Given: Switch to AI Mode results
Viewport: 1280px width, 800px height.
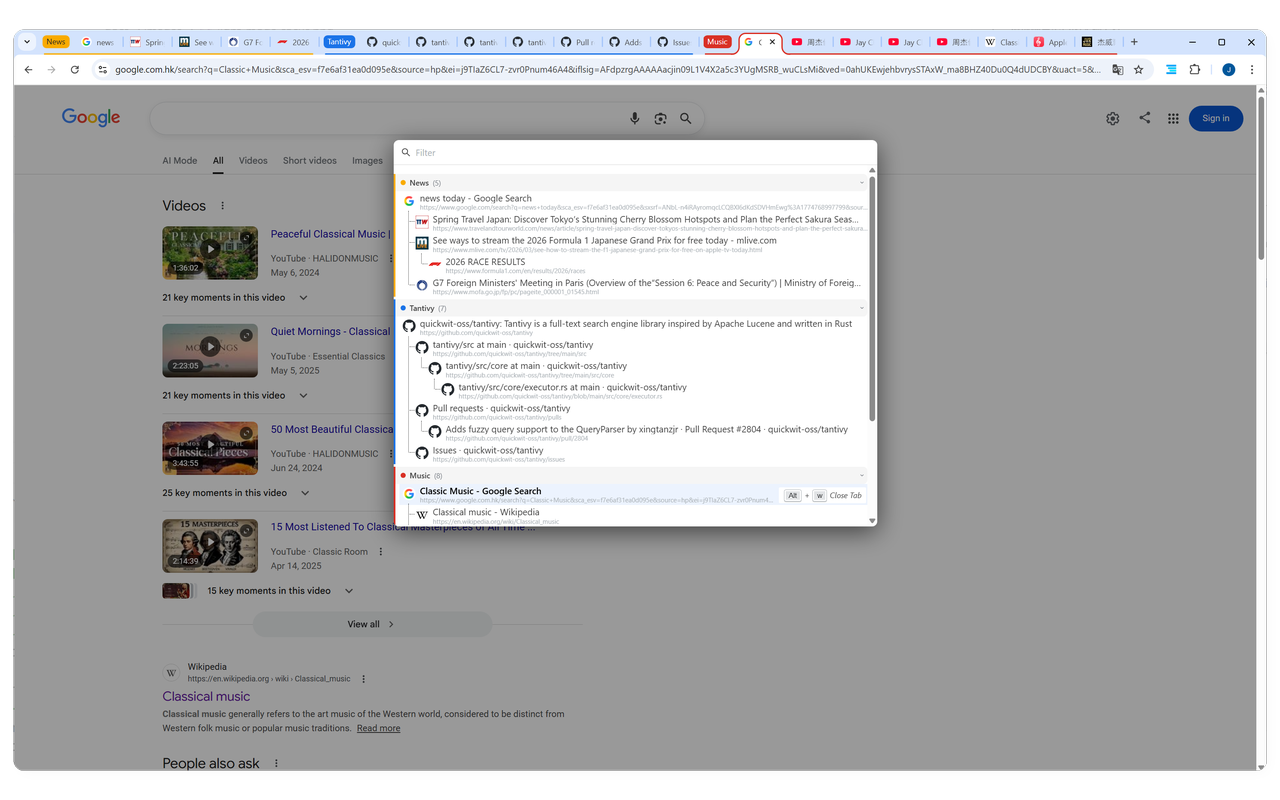Looking at the screenshot, I should [x=180, y=160].
